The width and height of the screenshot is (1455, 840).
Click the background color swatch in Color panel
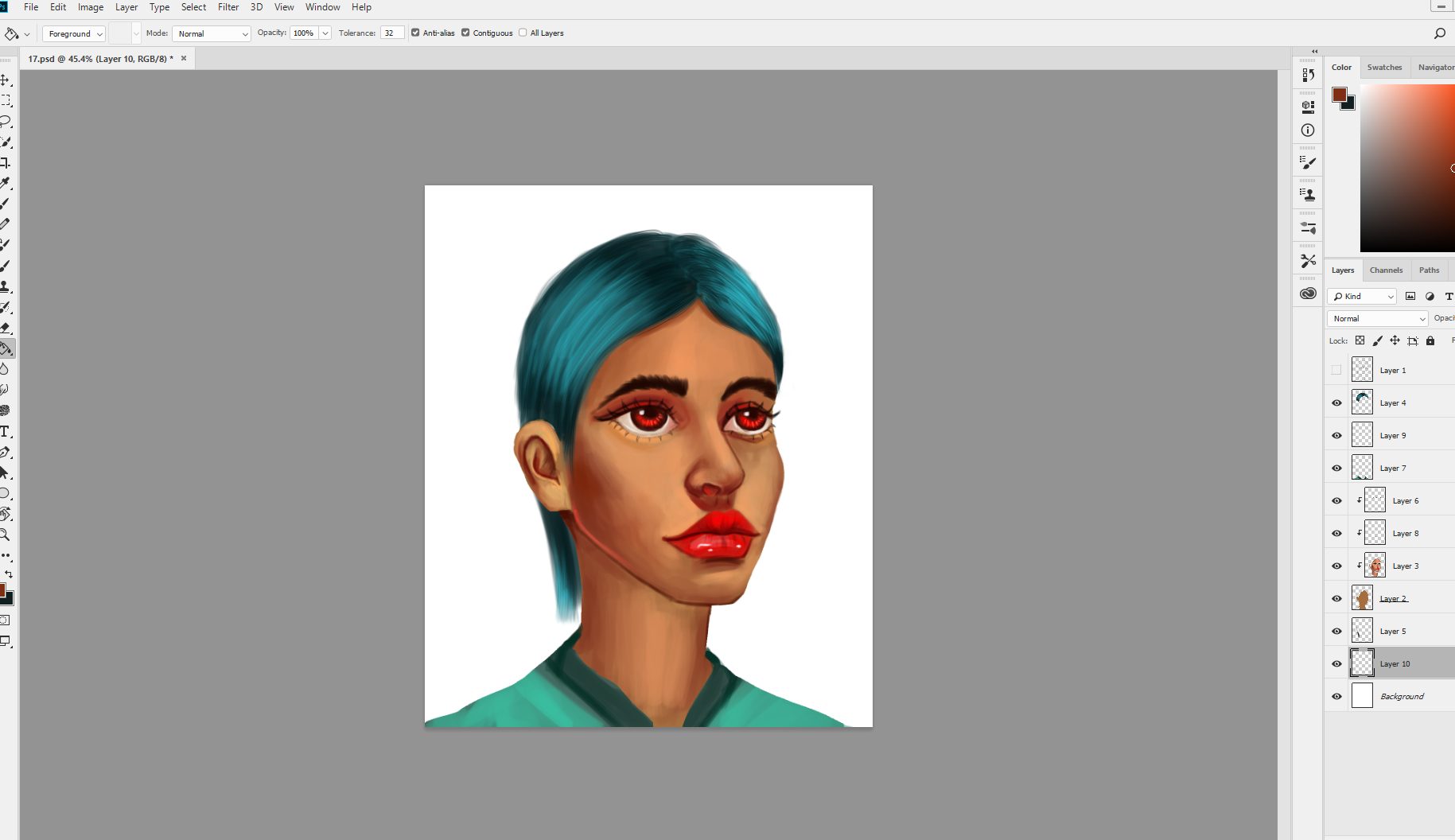[x=1349, y=104]
